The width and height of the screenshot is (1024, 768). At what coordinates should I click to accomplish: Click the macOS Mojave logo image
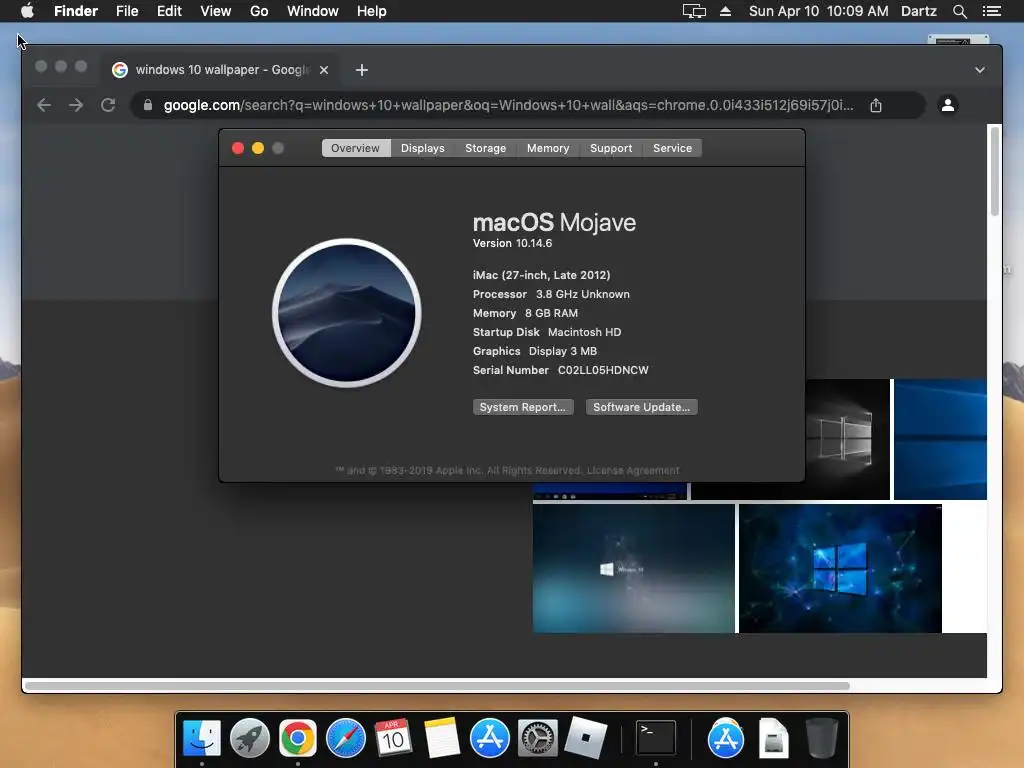[x=347, y=313]
